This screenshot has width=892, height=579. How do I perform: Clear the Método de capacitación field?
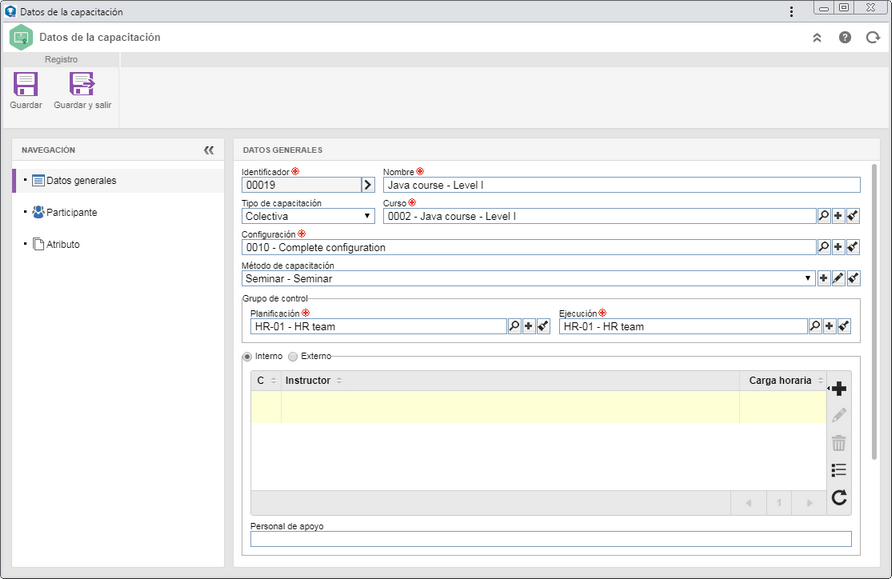[853, 279]
